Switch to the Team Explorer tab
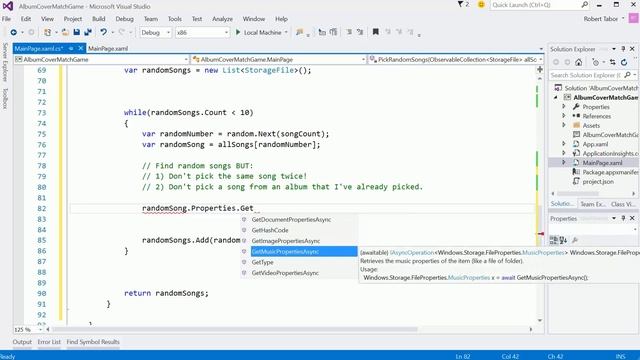Viewport: 640px width, 360px height. 593,204
